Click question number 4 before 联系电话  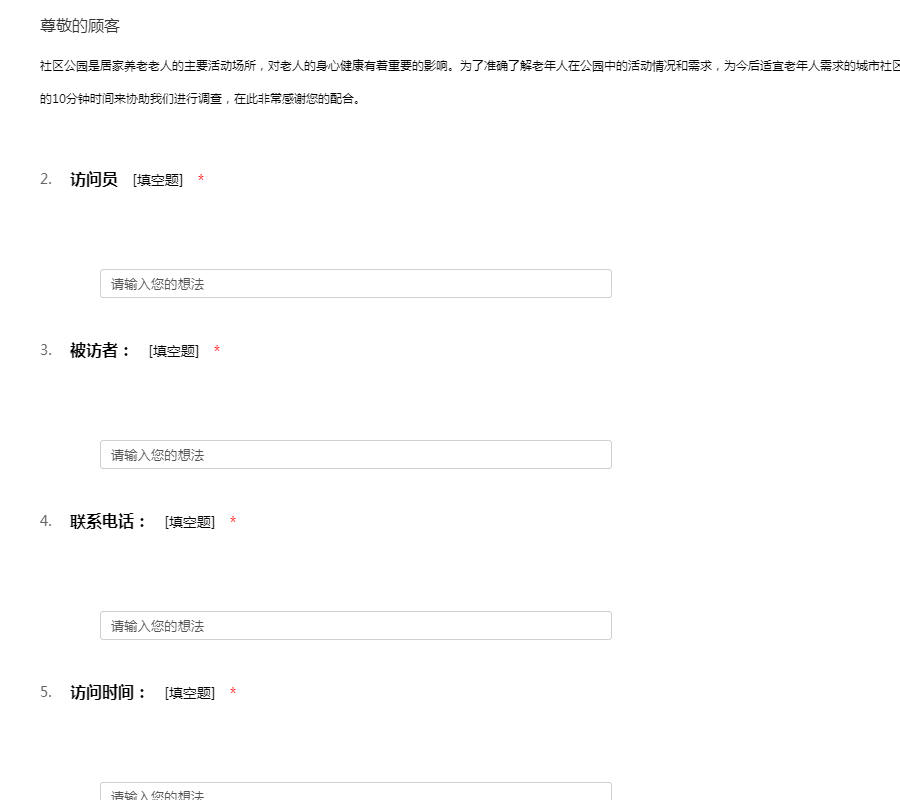[46, 521]
